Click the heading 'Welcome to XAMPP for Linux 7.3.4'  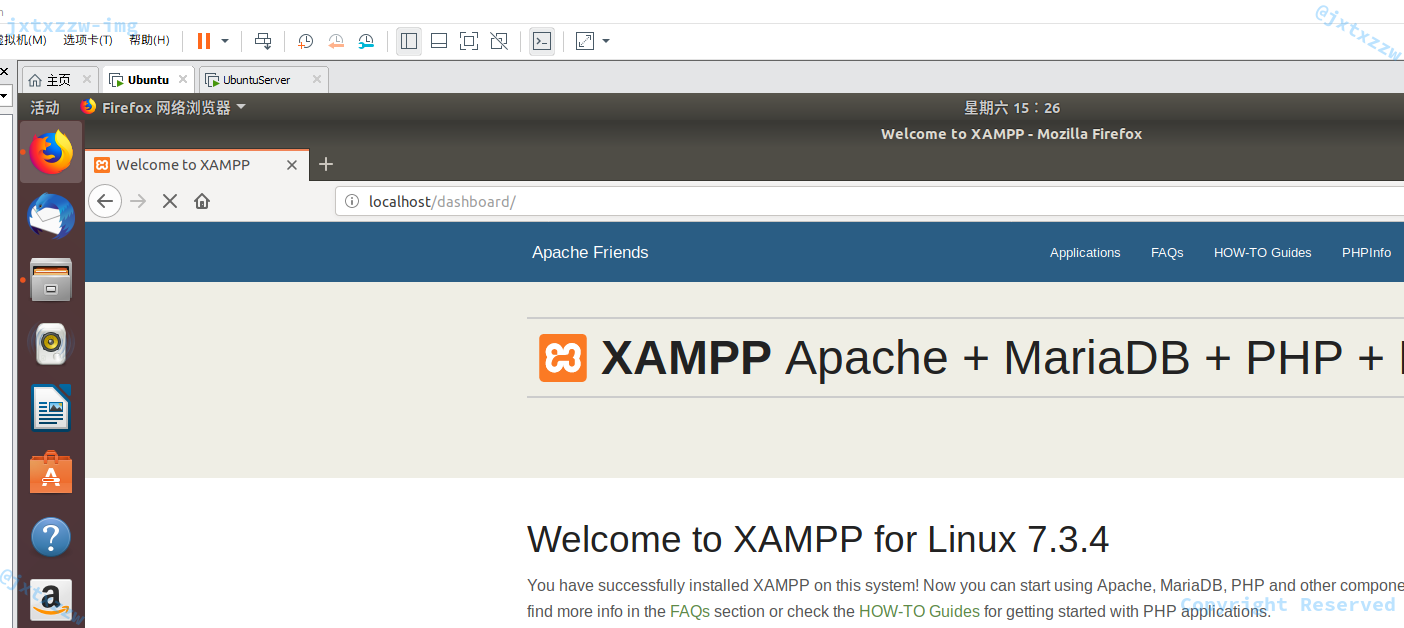pos(818,539)
